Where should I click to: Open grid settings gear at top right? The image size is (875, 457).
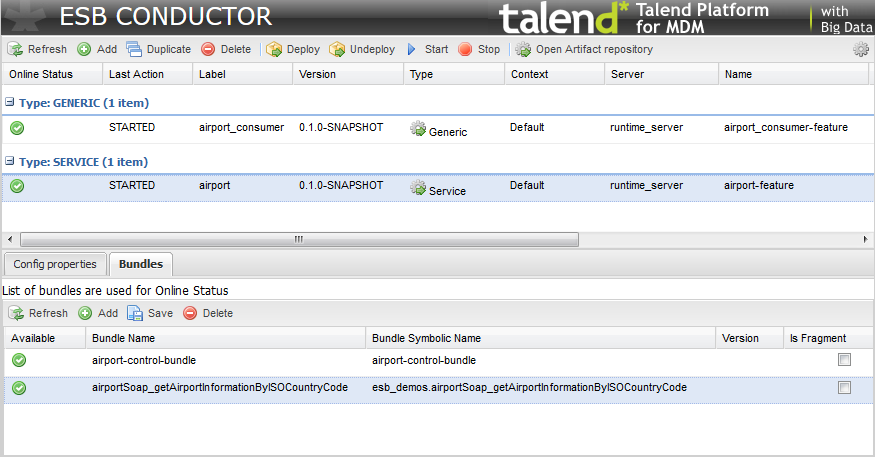(861, 50)
